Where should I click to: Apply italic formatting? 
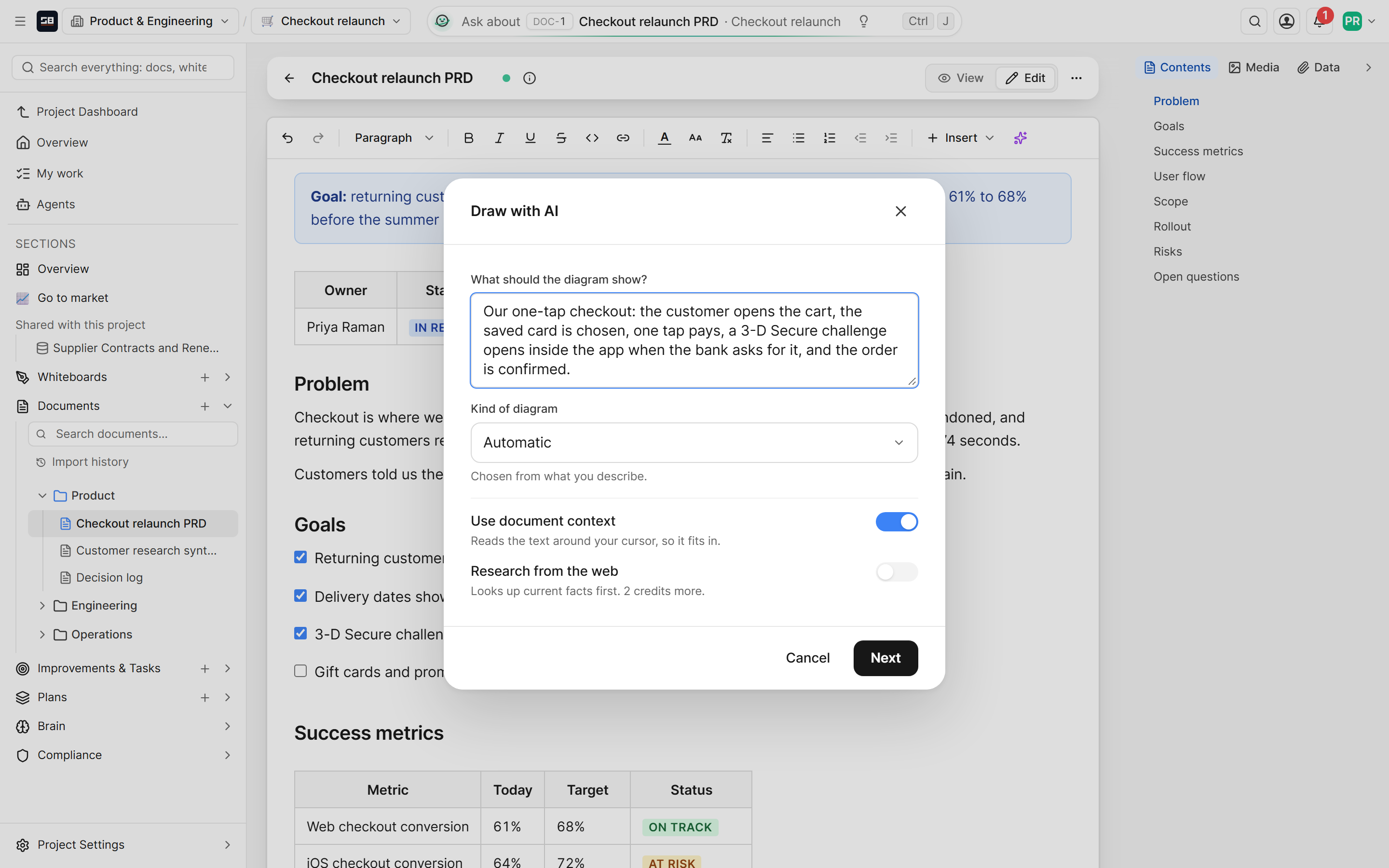point(499,138)
